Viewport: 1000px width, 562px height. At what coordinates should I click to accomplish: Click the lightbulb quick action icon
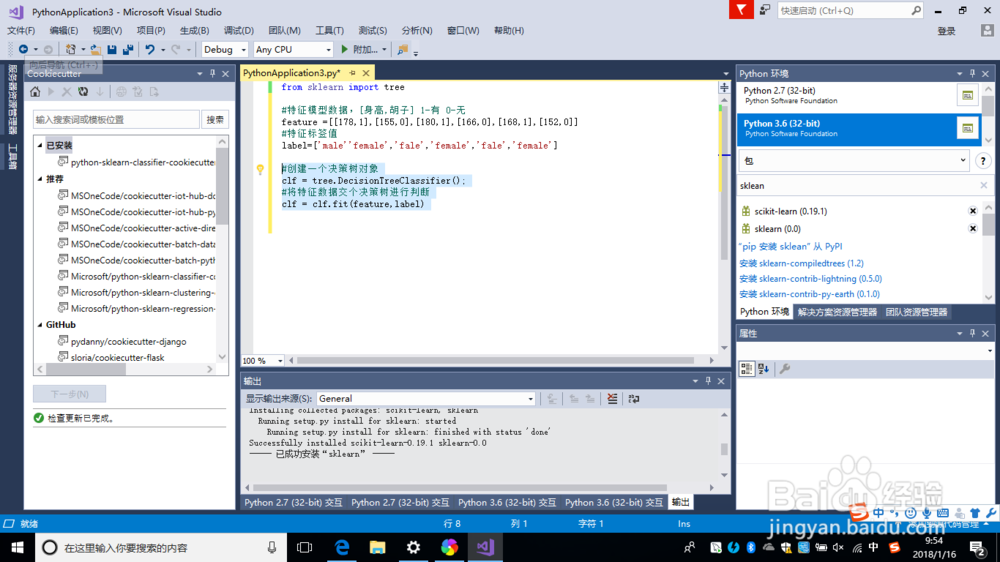[260, 170]
